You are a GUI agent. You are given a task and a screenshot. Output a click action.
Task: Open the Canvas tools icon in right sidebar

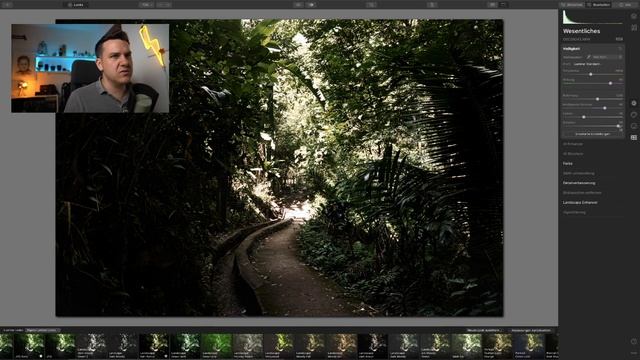pyautogui.click(x=634, y=28)
